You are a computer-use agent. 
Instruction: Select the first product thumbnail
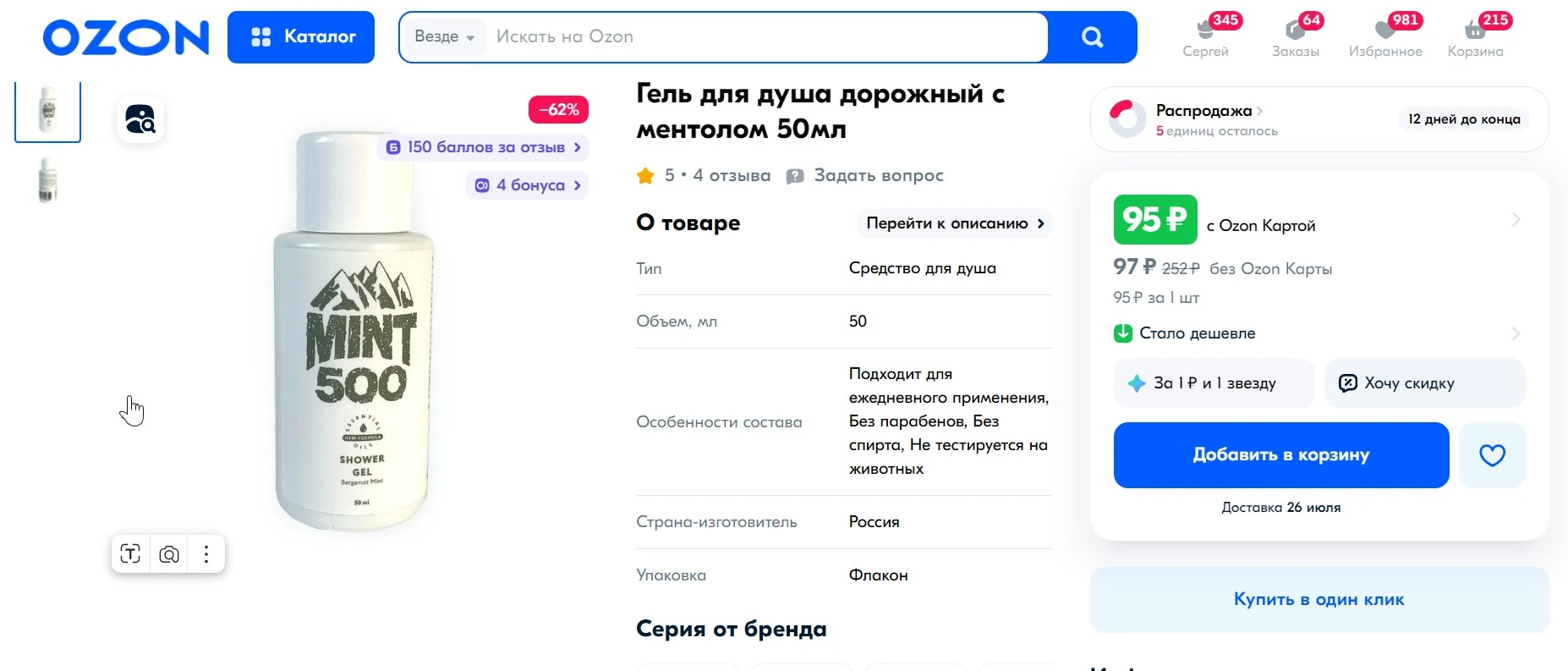coord(48,110)
